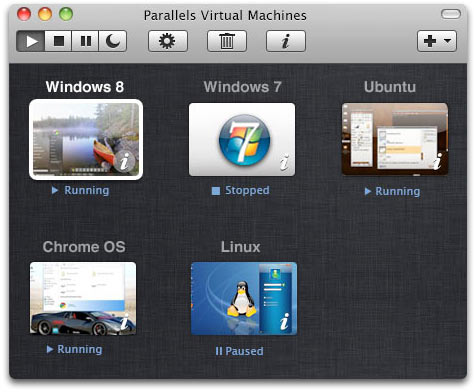Open configuration with the gear button
Viewport: 474px width, 392px height.
(168, 41)
